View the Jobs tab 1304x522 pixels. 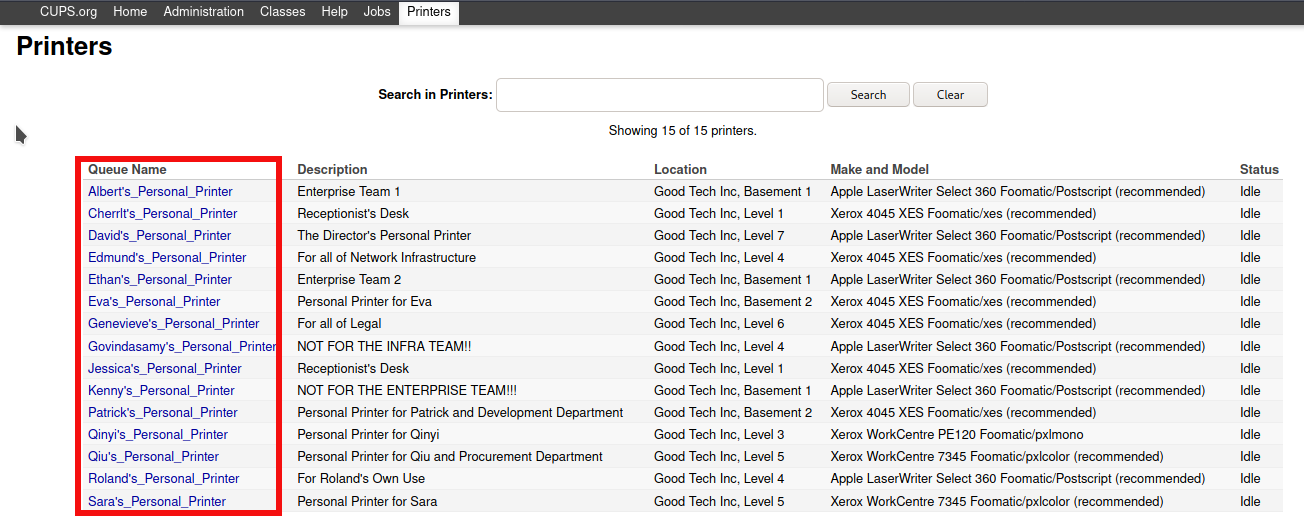[377, 12]
